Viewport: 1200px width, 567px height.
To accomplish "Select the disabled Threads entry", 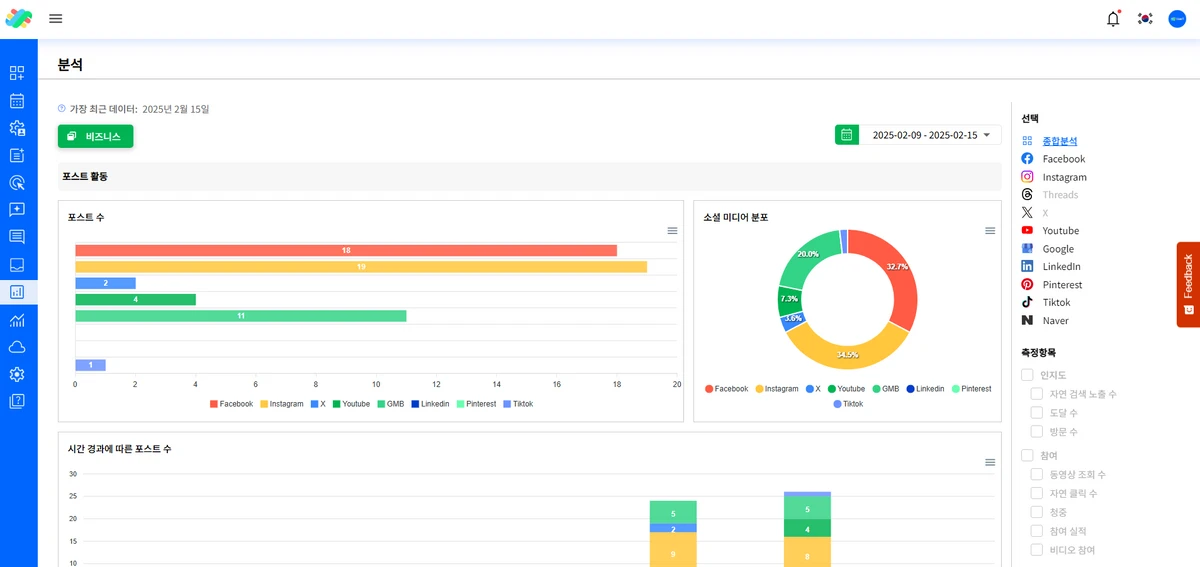I will tap(1060, 195).
